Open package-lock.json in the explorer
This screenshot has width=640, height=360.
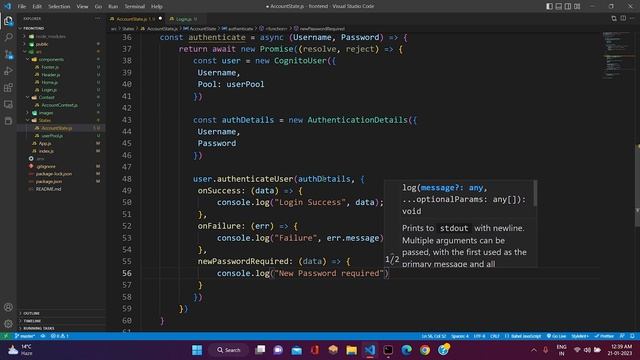(54, 174)
